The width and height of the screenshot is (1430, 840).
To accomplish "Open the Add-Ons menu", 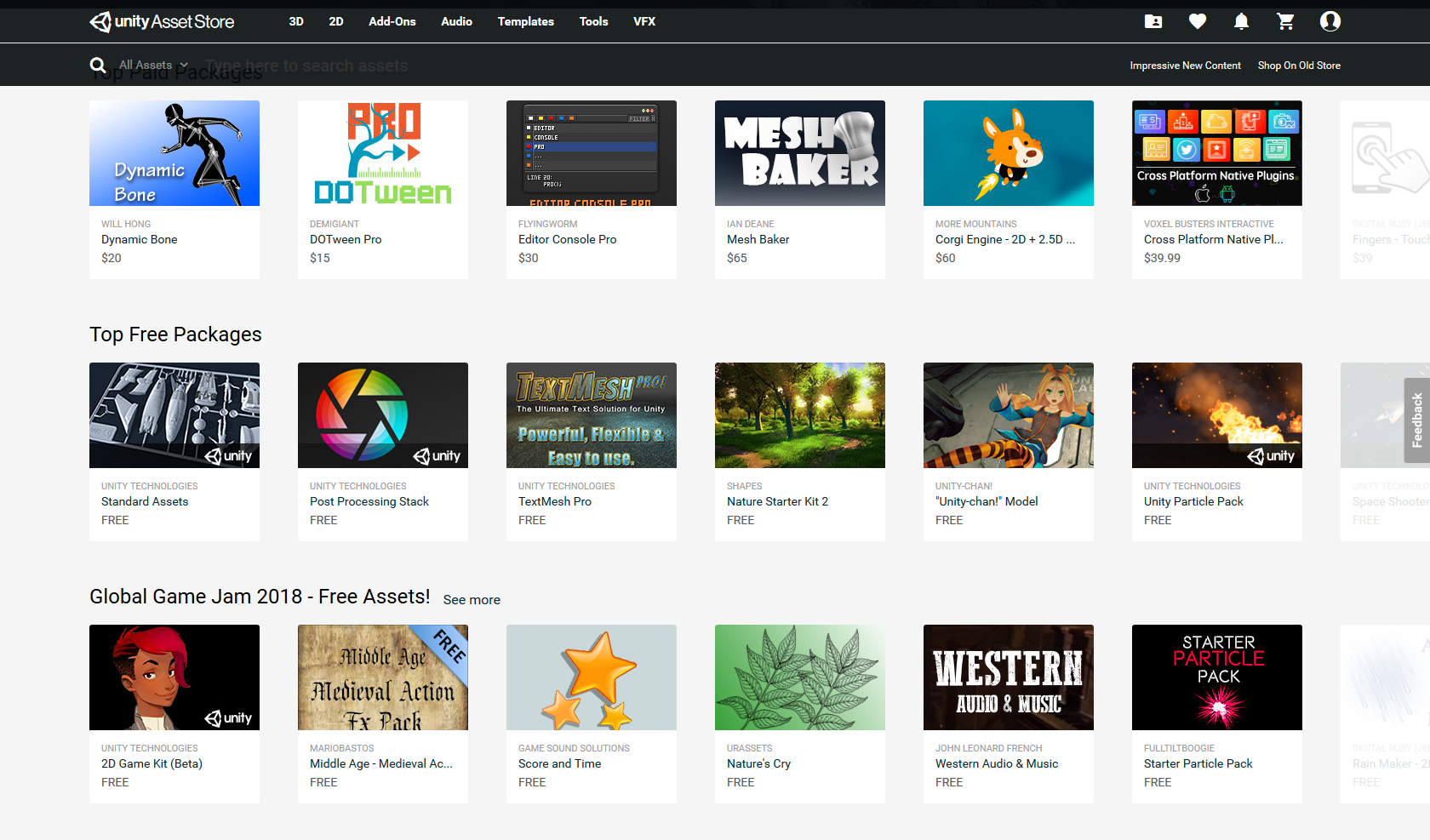I will pyautogui.click(x=392, y=21).
